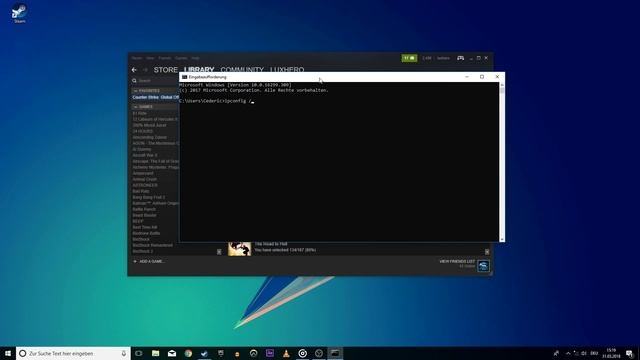640x360 pixels.
Task: Click the microphone icon in taskbar search
Action: (124, 353)
